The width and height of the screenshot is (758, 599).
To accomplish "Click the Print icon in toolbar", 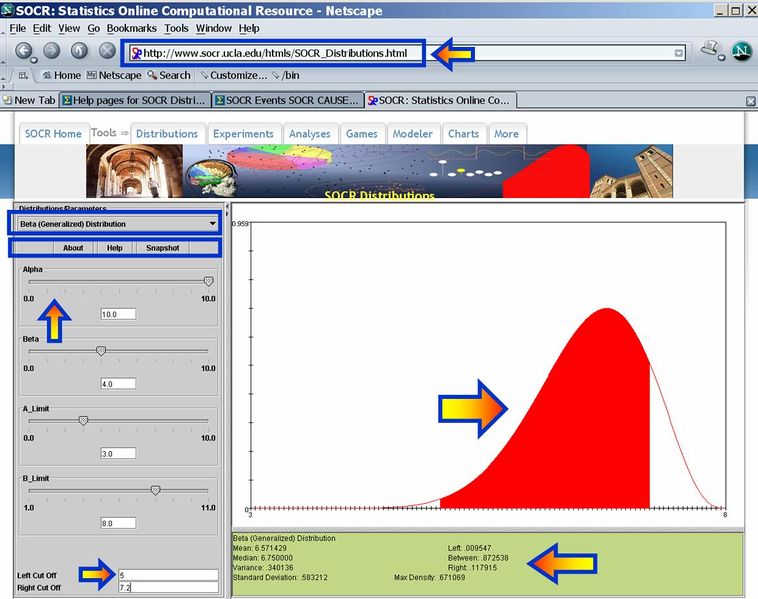I will 711,50.
